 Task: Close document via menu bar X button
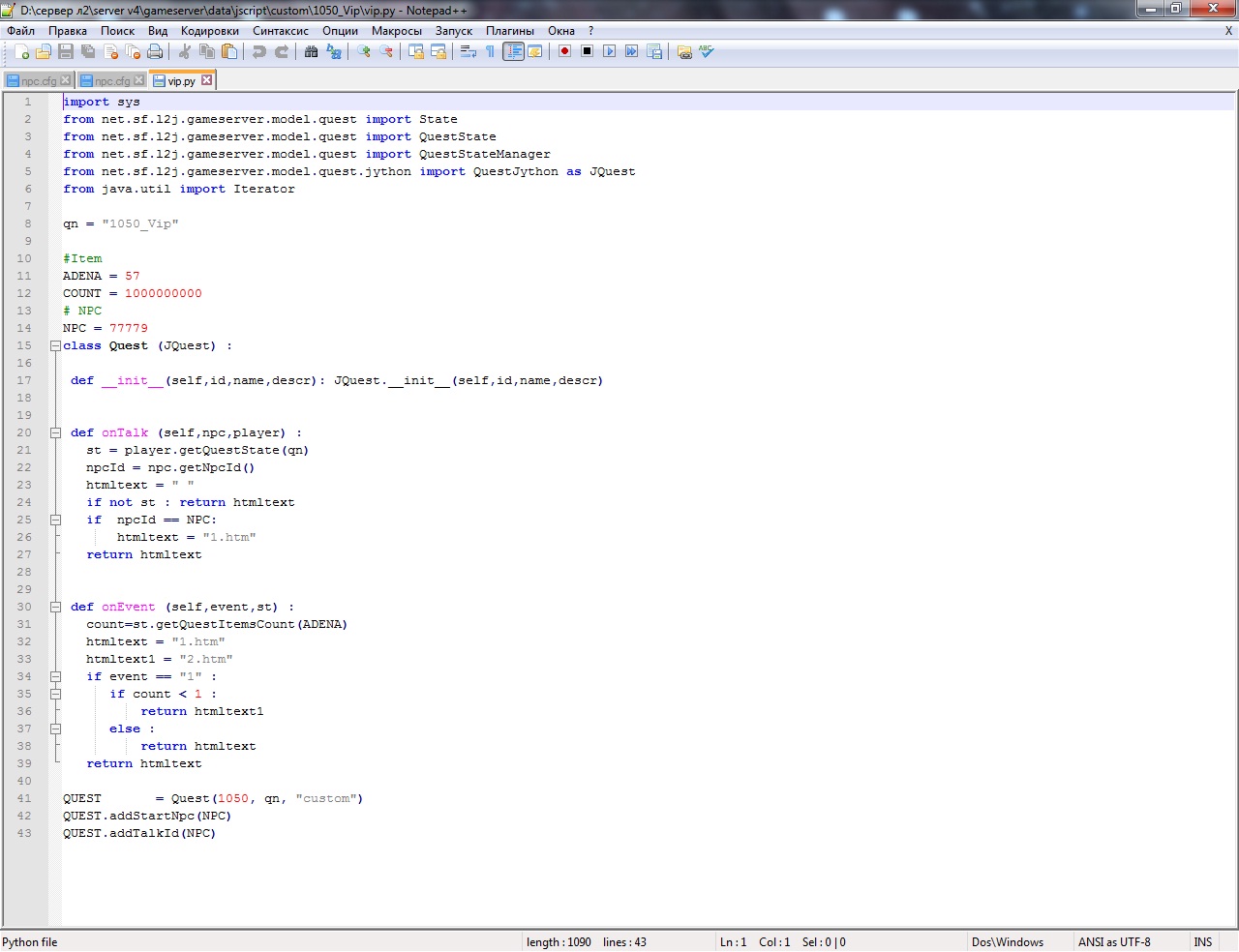1228,31
